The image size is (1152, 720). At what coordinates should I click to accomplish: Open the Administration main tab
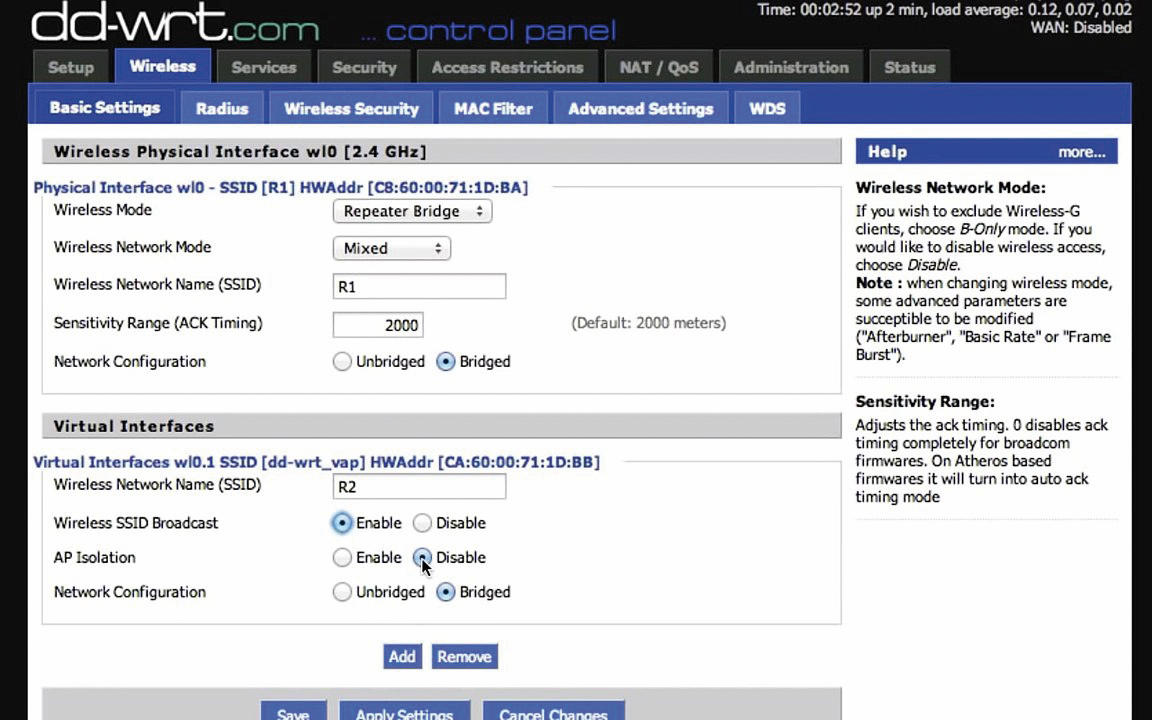[791, 67]
